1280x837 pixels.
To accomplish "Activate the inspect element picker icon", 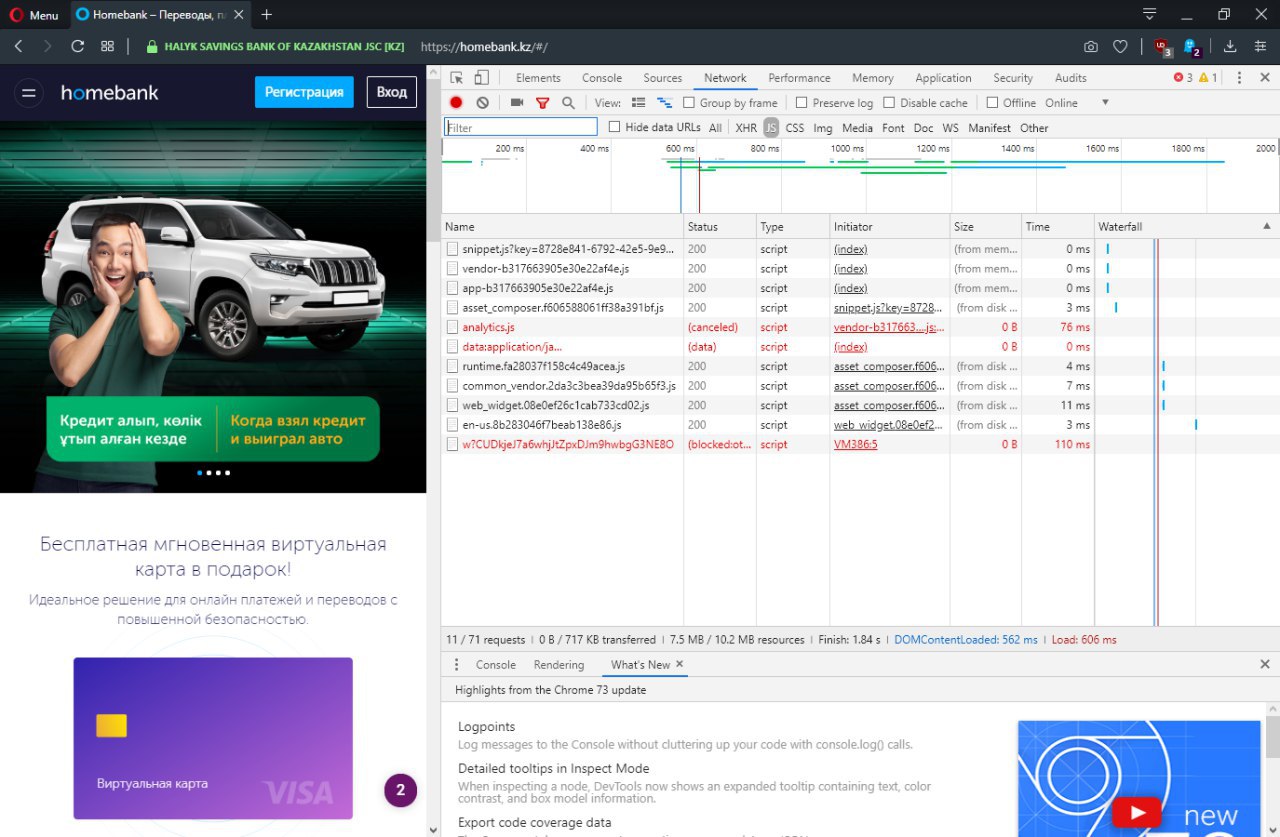I will (x=457, y=78).
